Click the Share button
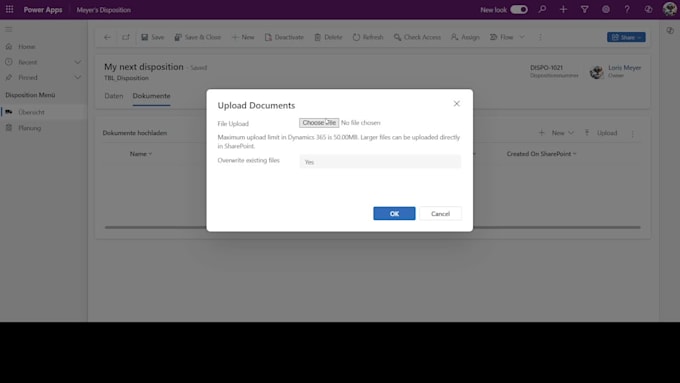Screen dimensions: 680x383 click(x=626, y=37)
